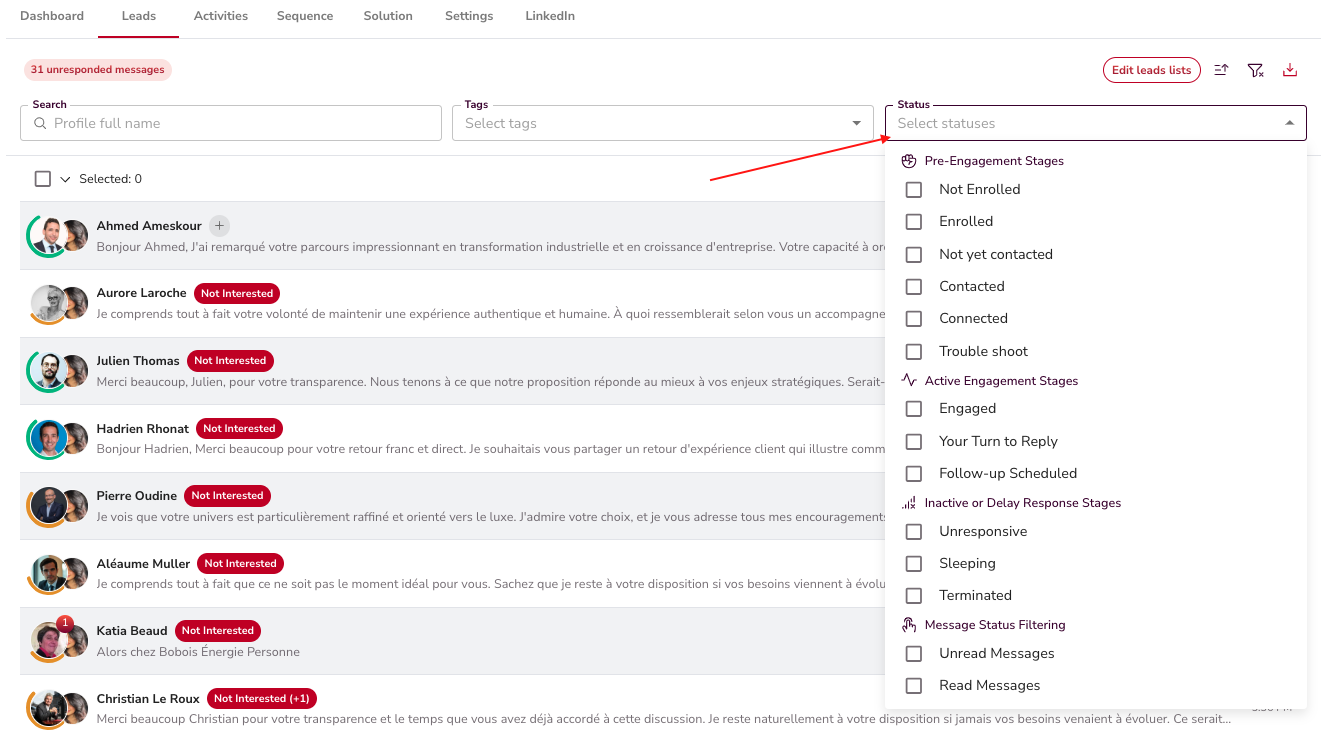Enable the Unread Messages filter checkbox

pos(913,654)
